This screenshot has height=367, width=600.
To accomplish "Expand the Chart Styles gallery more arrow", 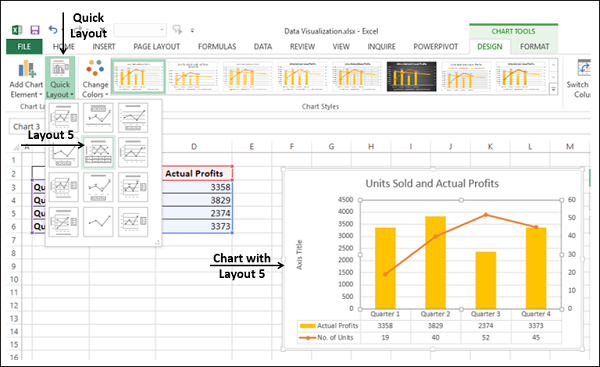I will pyautogui.click(x=553, y=90).
